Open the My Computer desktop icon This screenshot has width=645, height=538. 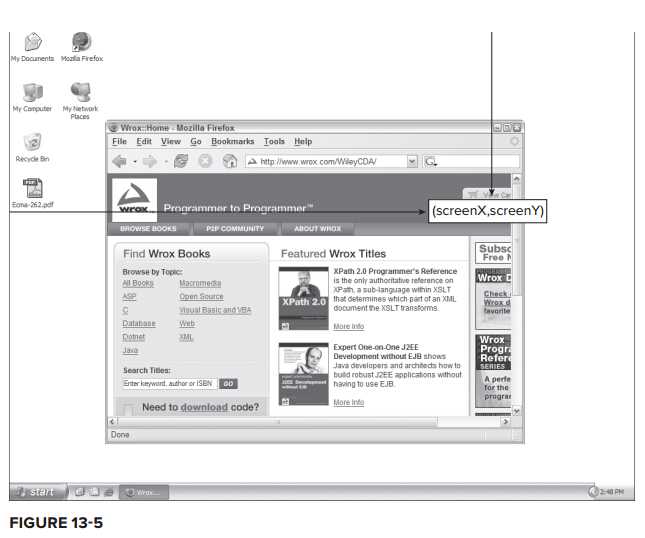click(32, 97)
